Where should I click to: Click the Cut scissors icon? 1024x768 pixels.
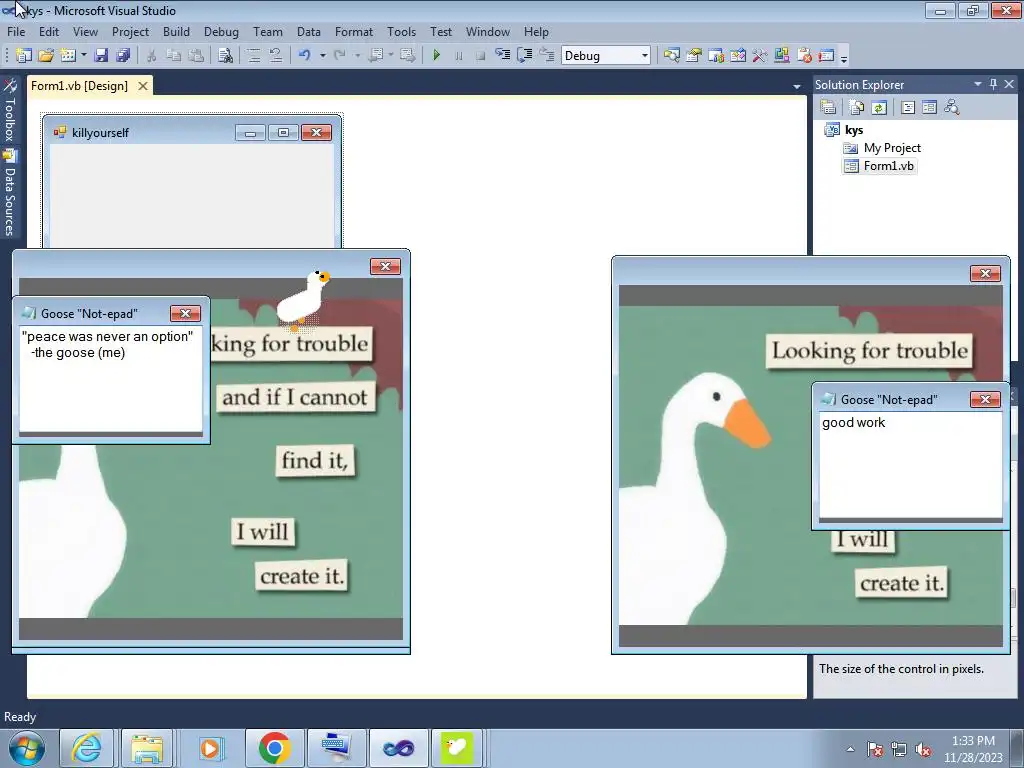coord(152,56)
